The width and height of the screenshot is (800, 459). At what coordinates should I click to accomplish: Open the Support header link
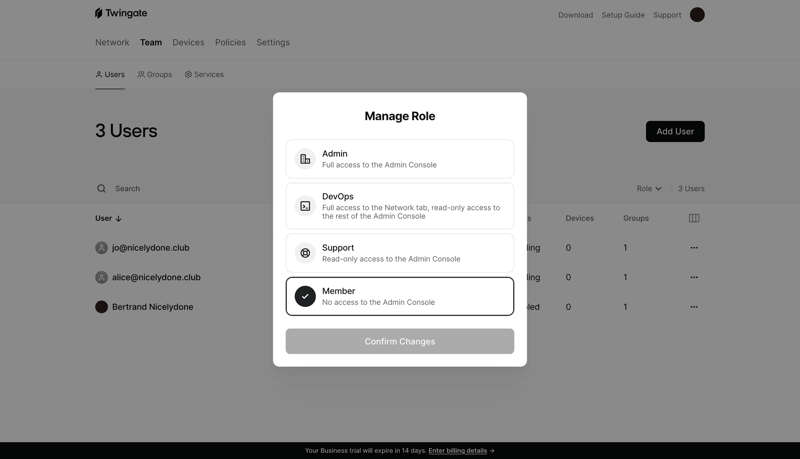coord(667,15)
